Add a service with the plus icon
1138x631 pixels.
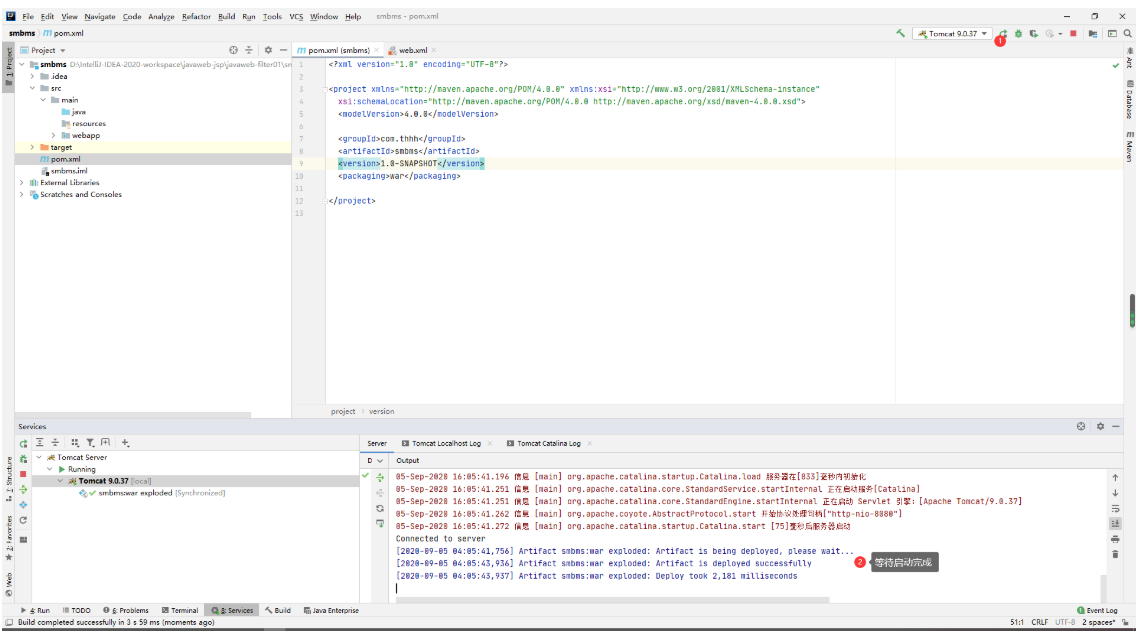(125, 442)
